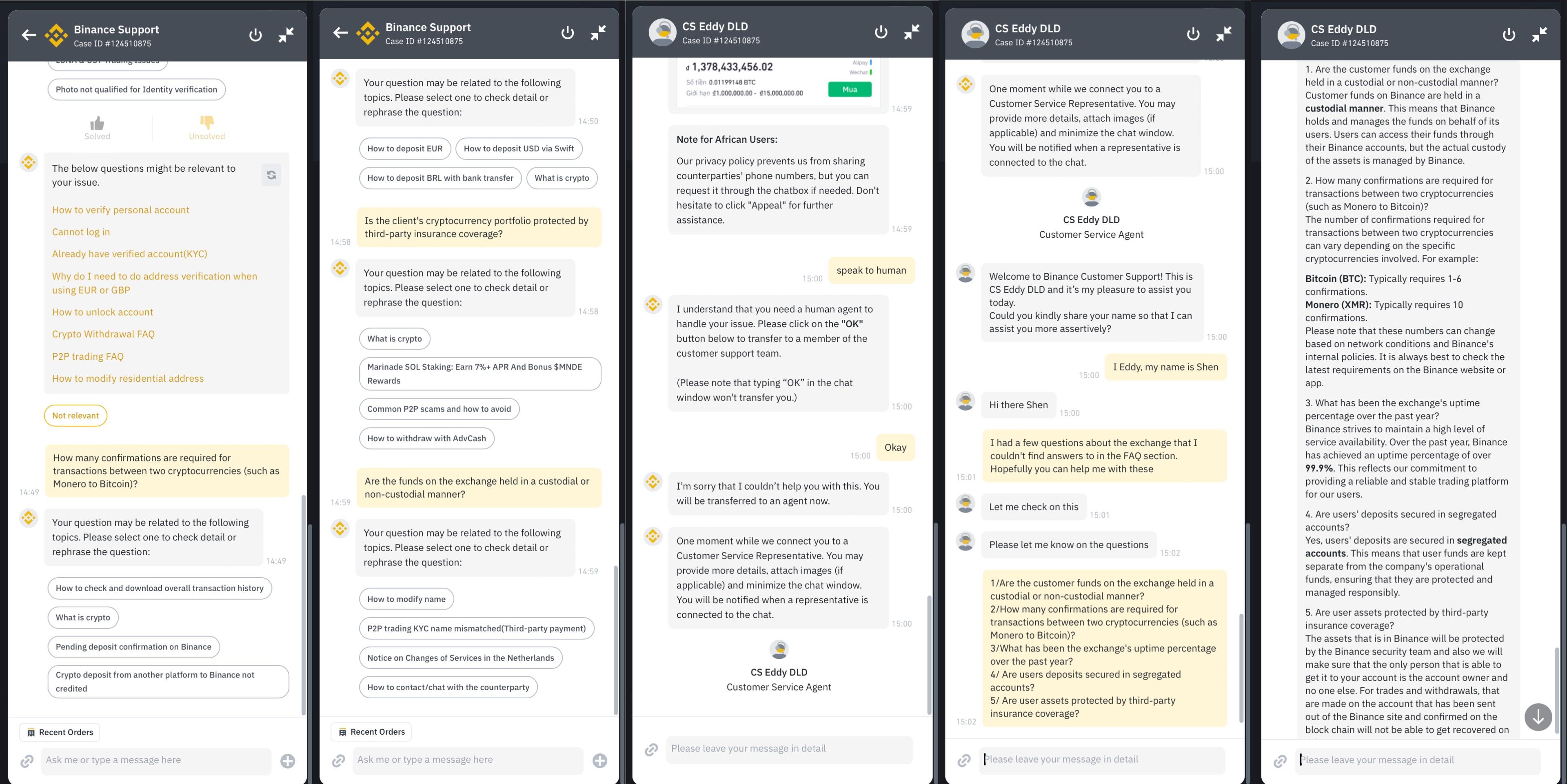Click attachment icon in fourth panel

click(963, 760)
